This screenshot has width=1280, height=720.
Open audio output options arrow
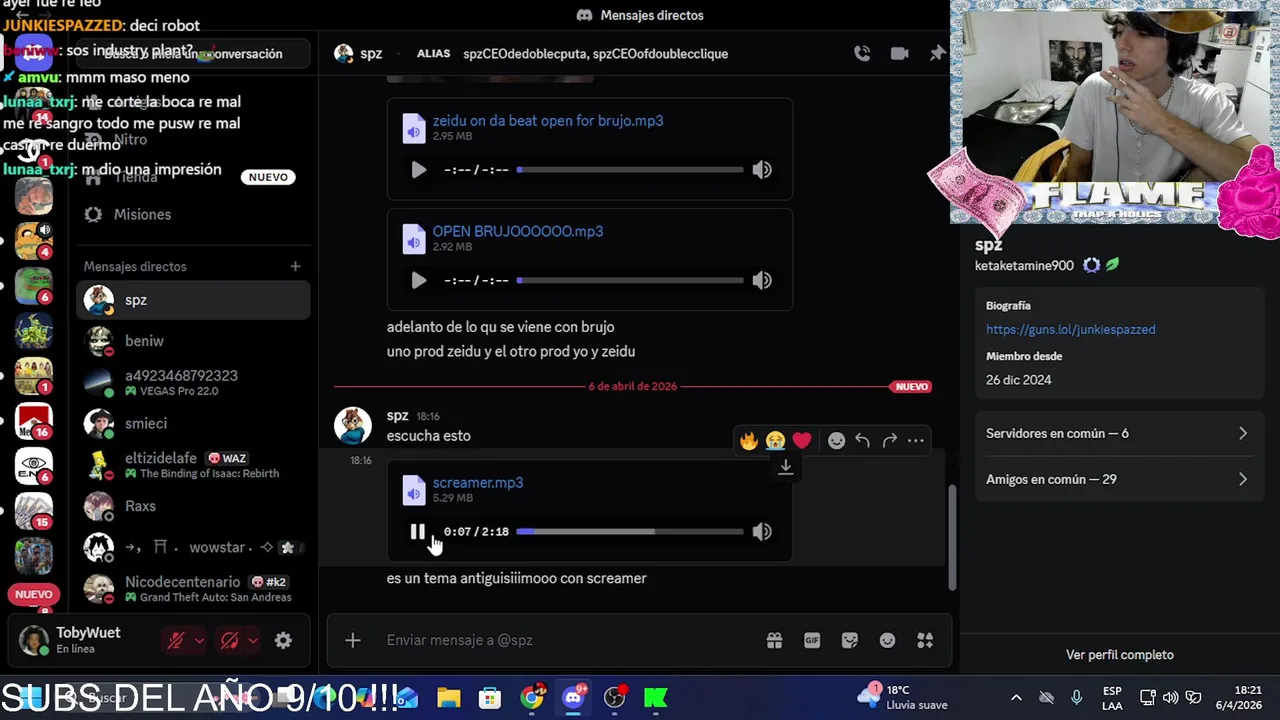click(x=253, y=641)
